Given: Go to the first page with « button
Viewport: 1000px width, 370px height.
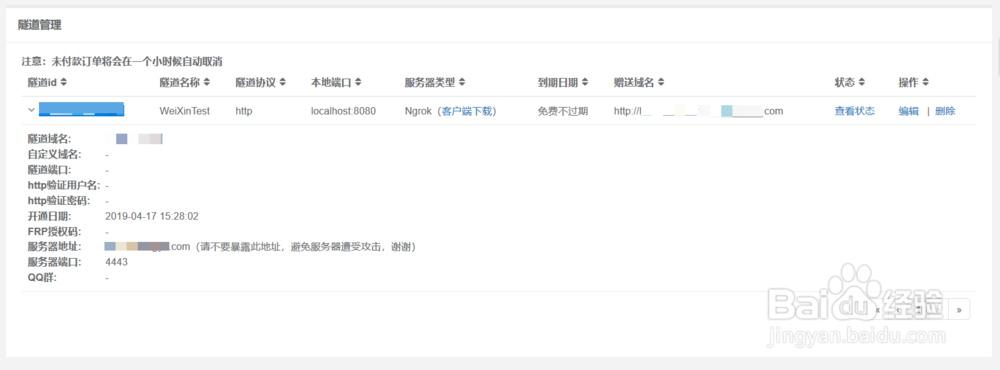Looking at the screenshot, I should click(878, 309).
